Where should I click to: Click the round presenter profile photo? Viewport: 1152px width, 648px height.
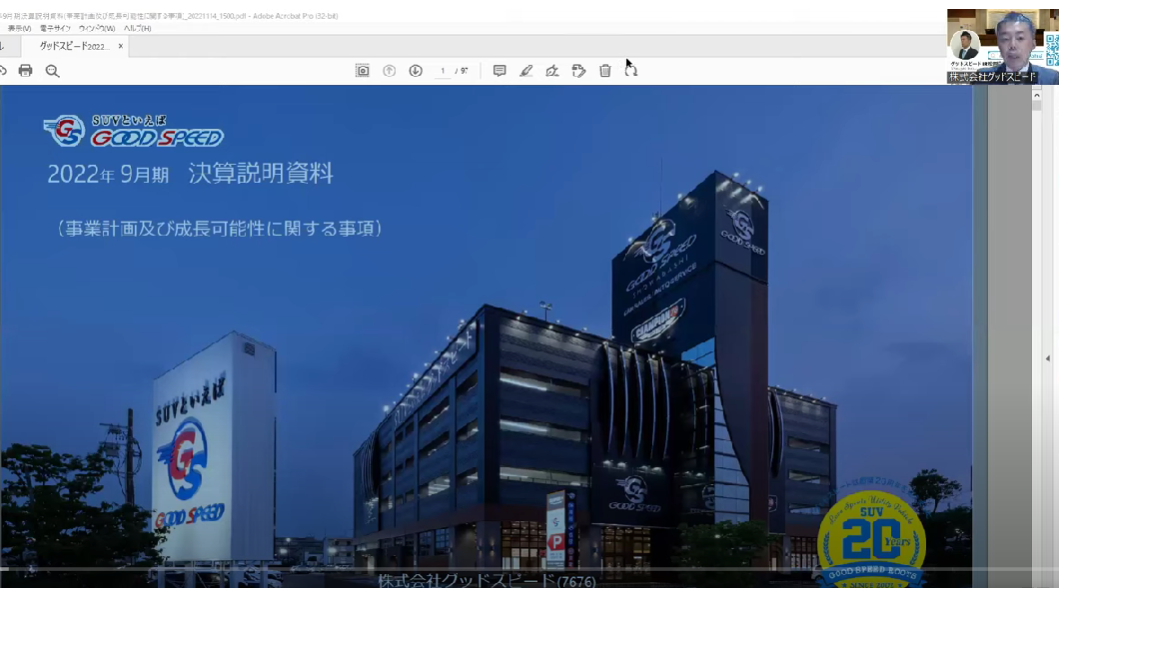[x=965, y=45]
